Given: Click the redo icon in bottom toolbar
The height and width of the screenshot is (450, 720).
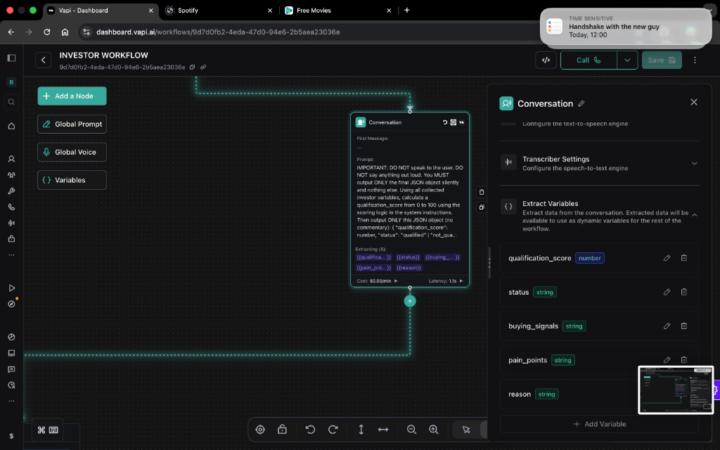Looking at the screenshot, I should tap(332, 429).
